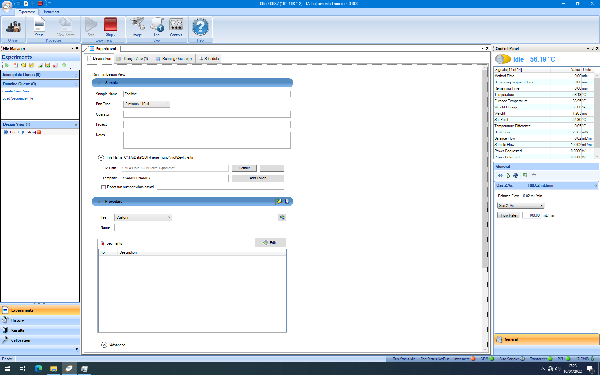Open the Test dropdown in procedure section
Image resolution: width=600 pixels, height=375 pixels.
[x=143, y=217]
